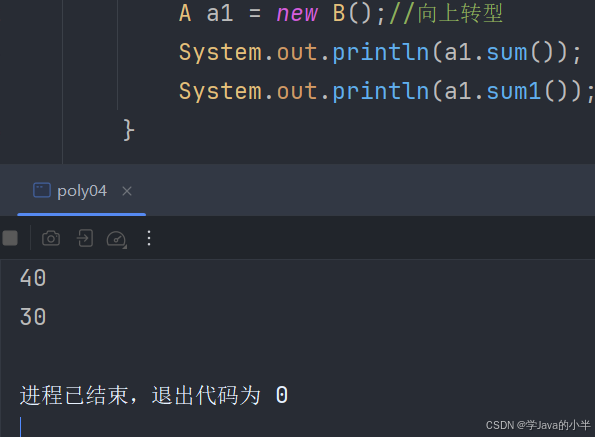Image resolution: width=595 pixels, height=437 pixels.
Task: Click the poly04 tab console icon
Action: pyautogui.click(x=42, y=190)
